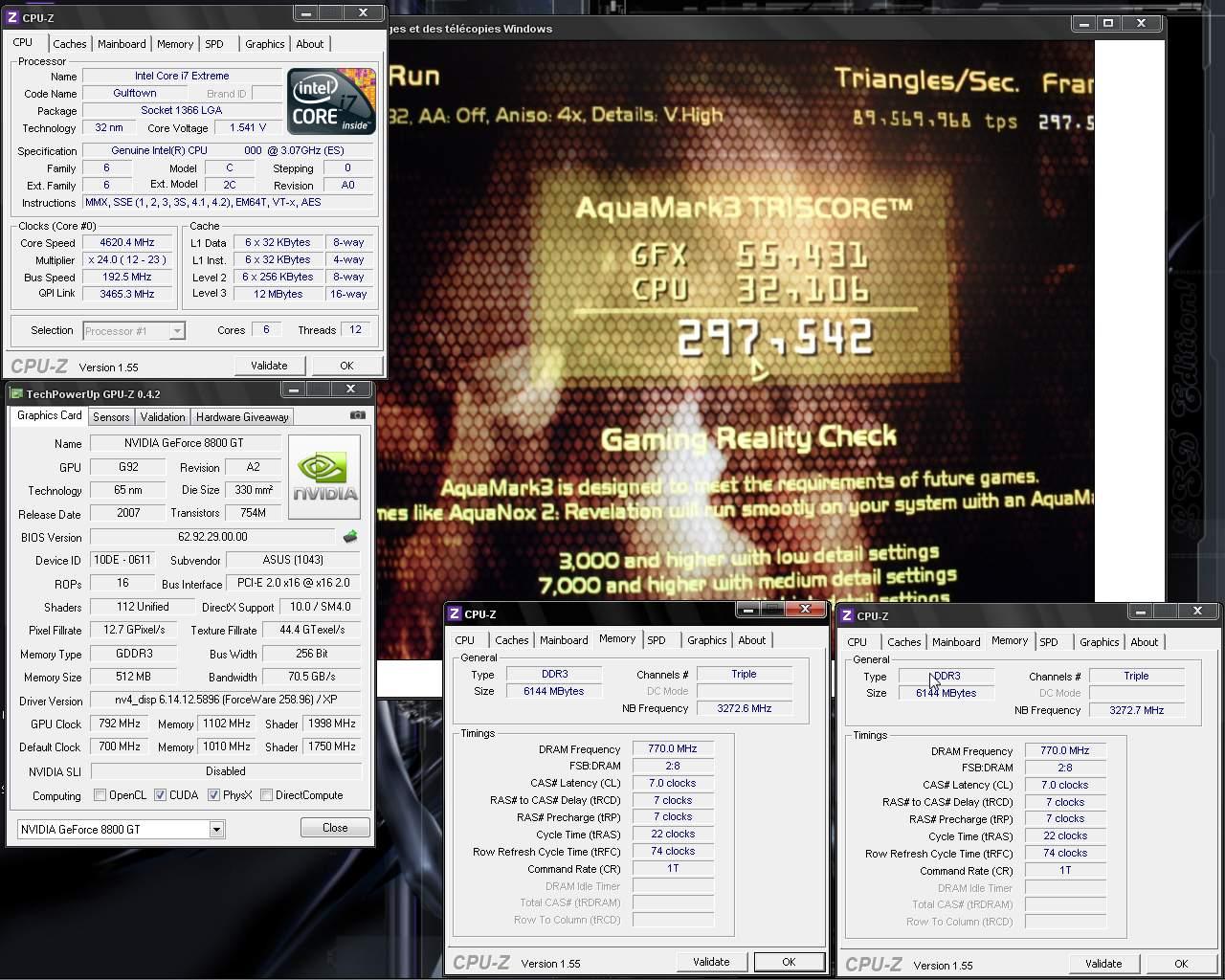Click the Multiplier value x 24.0 ( 12 - 23 )
Image resolution: width=1225 pixels, height=980 pixels.
click(x=127, y=260)
